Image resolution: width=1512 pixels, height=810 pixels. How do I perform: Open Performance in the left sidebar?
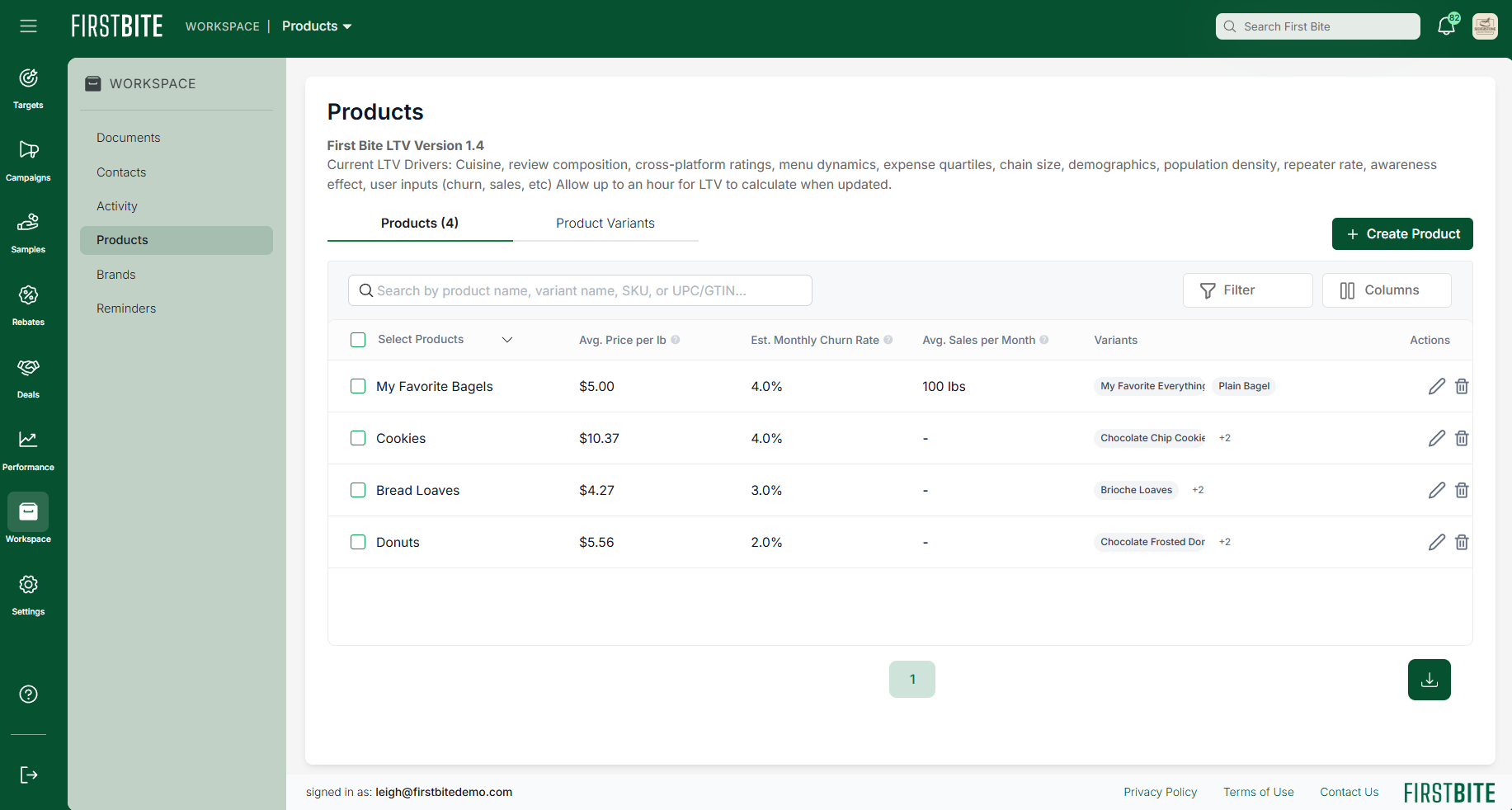pyautogui.click(x=28, y=450)
